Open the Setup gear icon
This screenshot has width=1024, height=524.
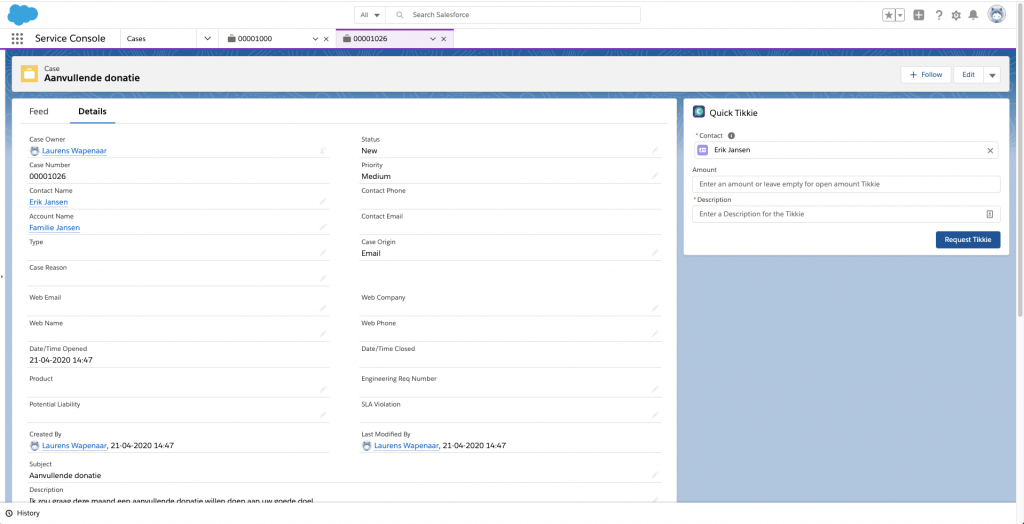956,15
